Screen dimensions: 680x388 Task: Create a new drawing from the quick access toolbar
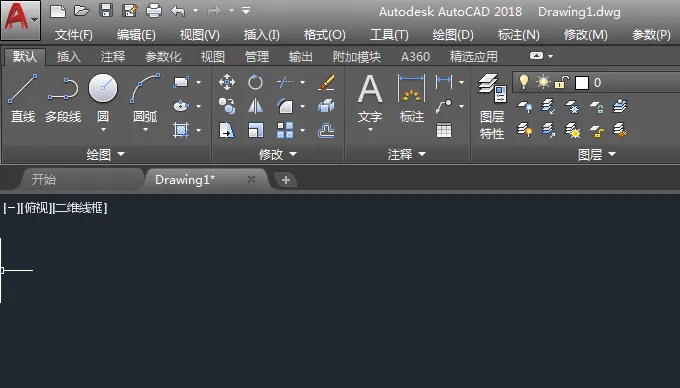click(58, 10)
